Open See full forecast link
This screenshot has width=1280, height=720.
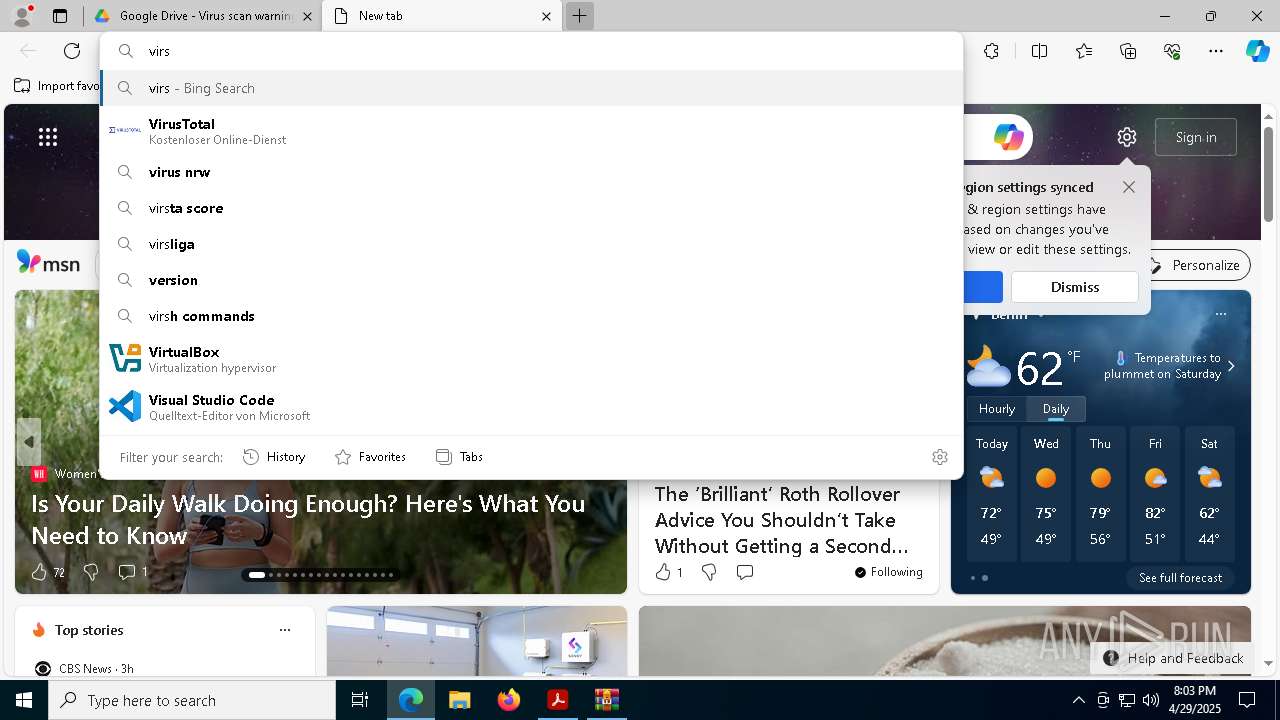pyautogui.click(x=1180, y=578)
